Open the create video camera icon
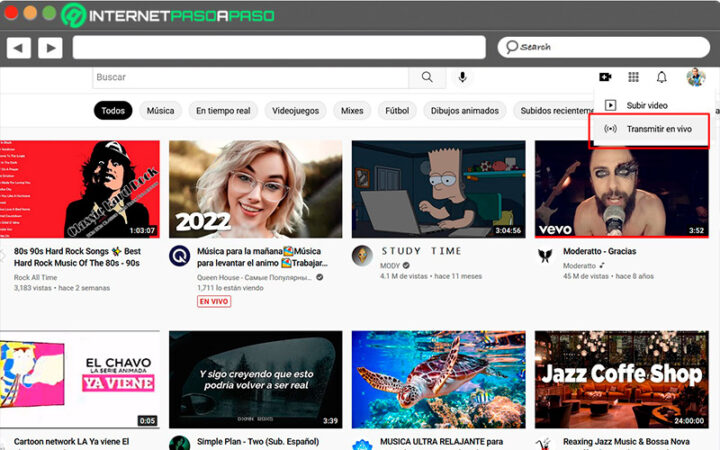 point(605,77)
